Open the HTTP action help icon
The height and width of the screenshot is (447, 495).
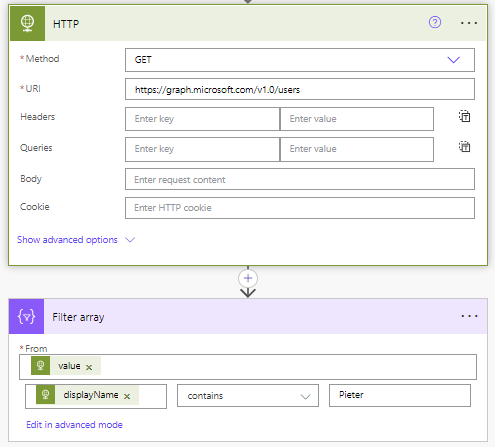pyautogui.click(x=435, y=23)
